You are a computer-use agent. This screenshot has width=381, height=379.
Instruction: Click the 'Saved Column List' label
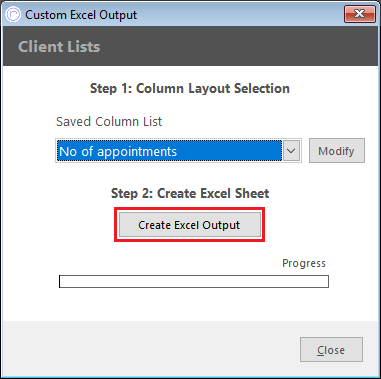(x=109, y=122)
